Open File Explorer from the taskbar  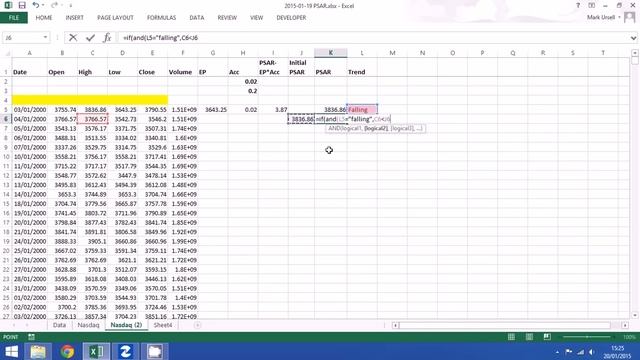(x=38, y=351)
